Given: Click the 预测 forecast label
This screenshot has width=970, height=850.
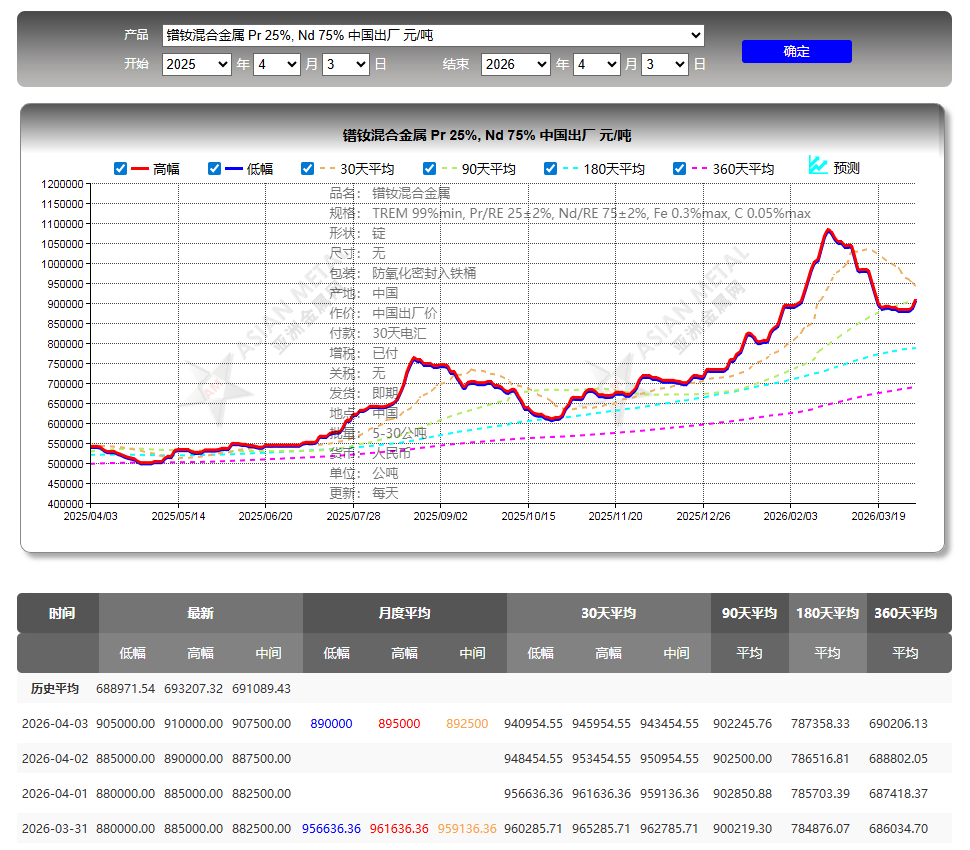Looking at the screenshot, I should coord(846,168).
